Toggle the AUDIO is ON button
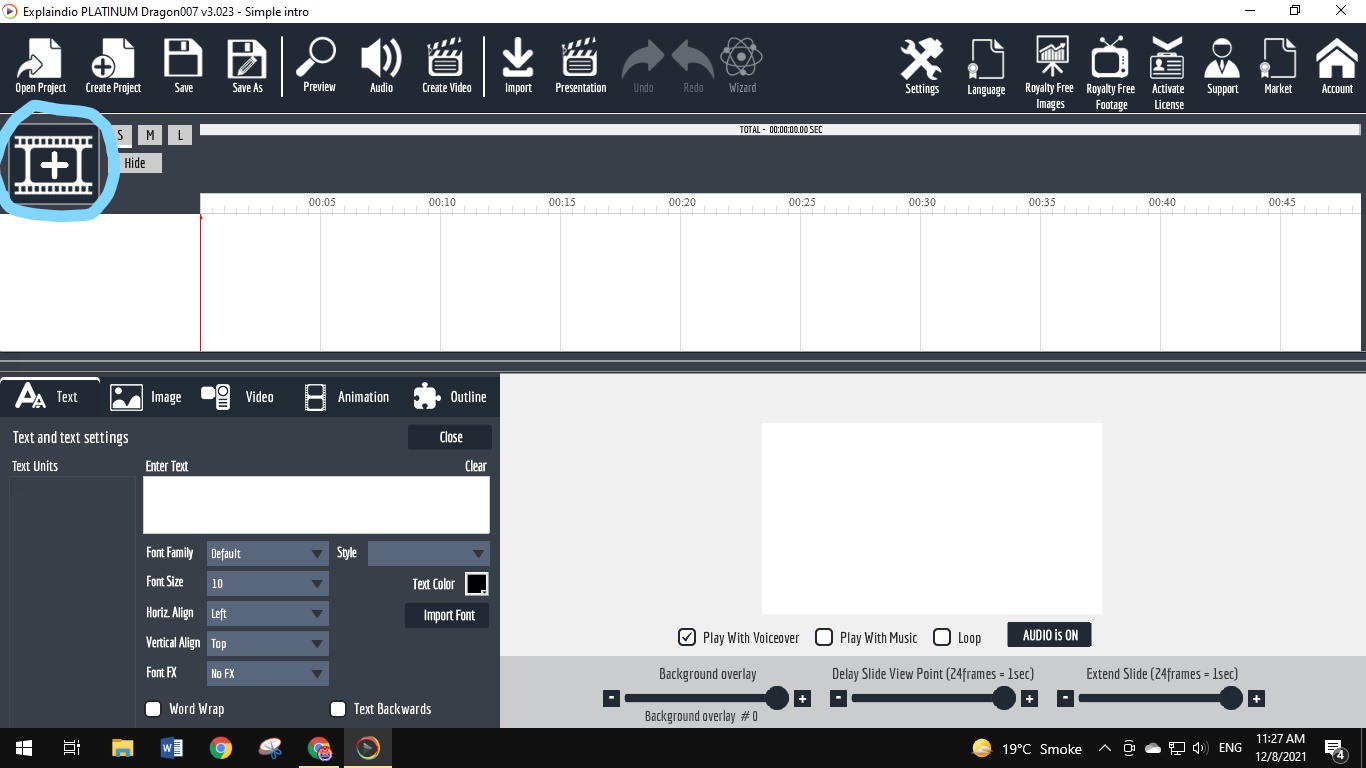 [x=1050, y=635]
